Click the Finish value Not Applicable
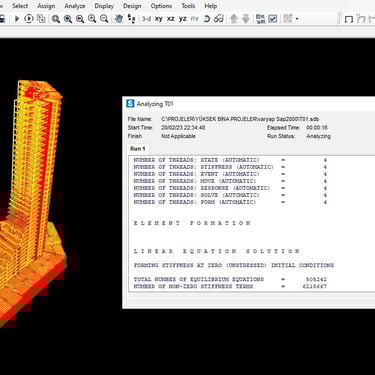This screenshot has height=375, width=375. coord(178,136)
